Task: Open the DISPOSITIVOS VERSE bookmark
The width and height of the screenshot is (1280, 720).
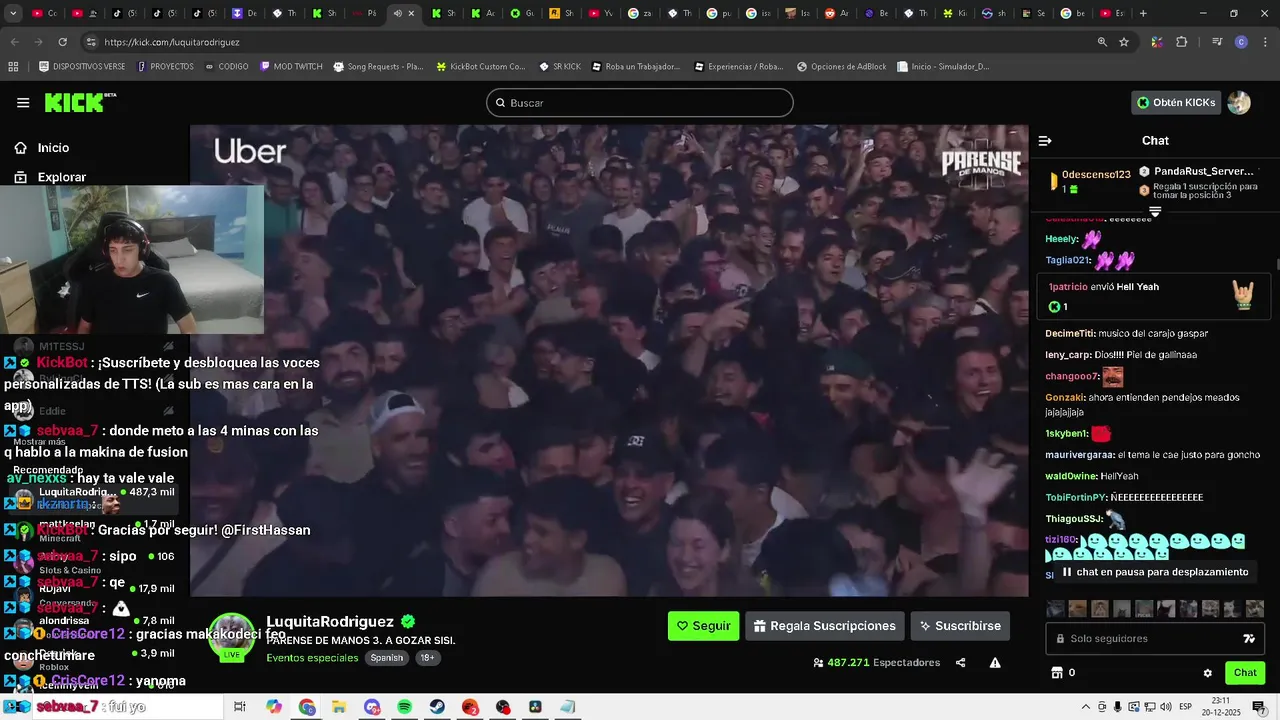Action: click(82, 67)
